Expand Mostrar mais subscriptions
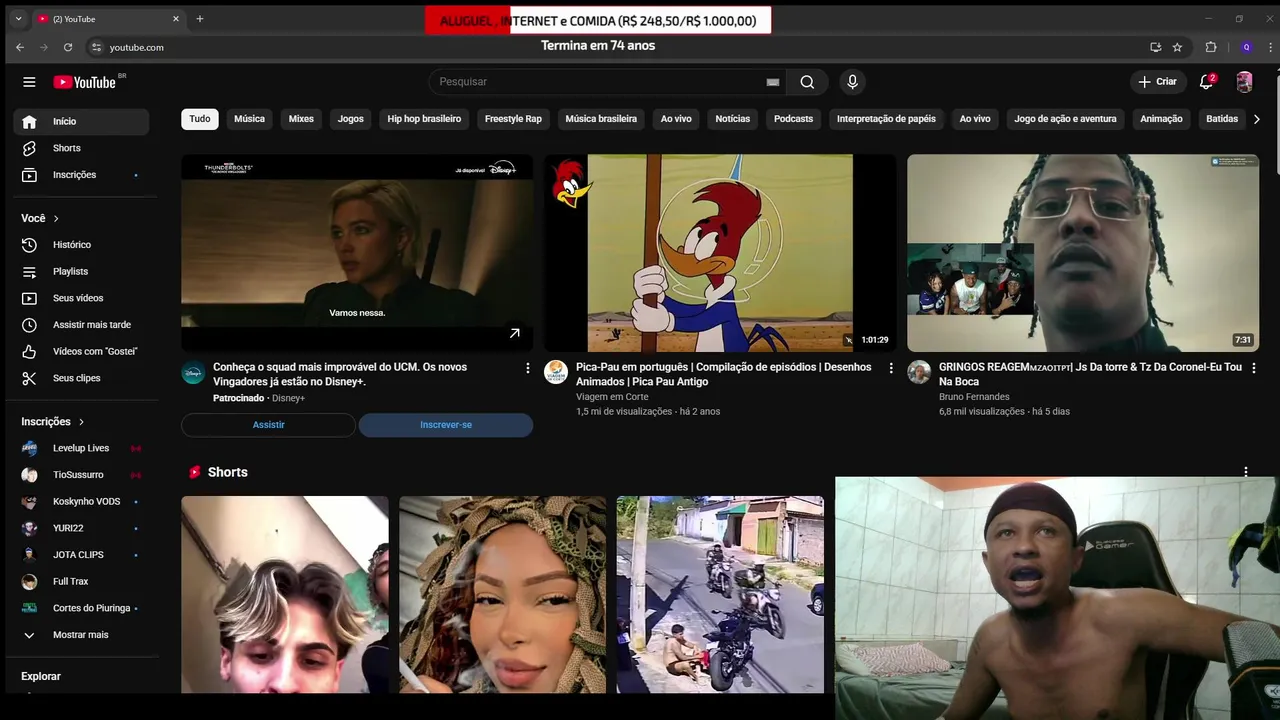The width and height of the screenshot is (1280, 720). pos(81,635)
